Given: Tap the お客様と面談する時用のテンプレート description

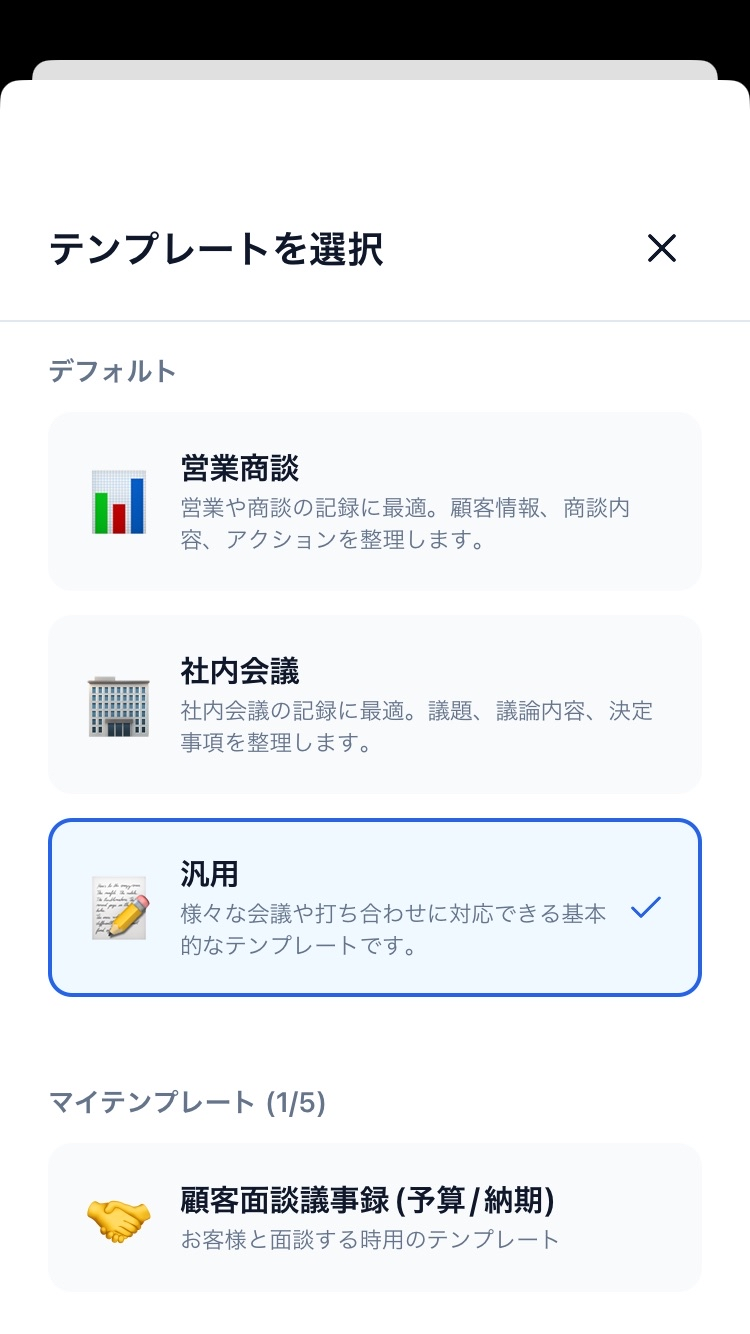Looking at the screenshot, I should [370, 1240].
